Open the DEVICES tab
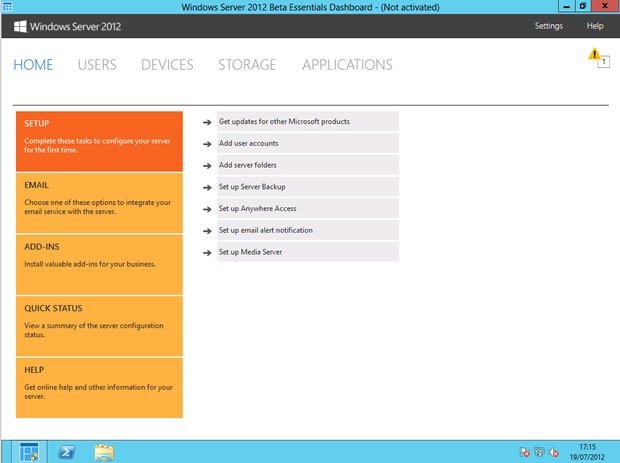620x463 pixels. [167, 64]
